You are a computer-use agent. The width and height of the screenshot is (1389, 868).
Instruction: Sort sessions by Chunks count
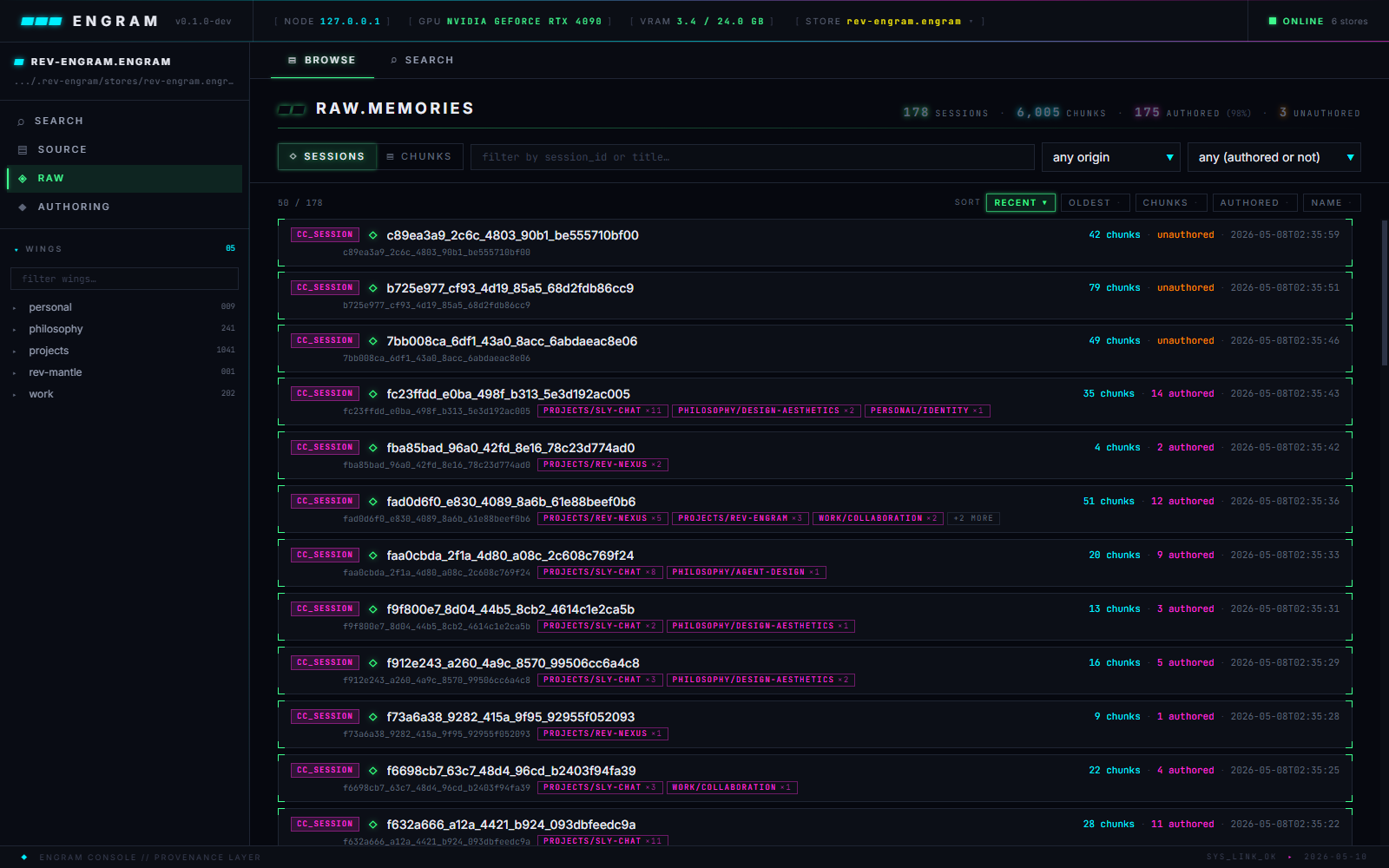point(1171,202)
